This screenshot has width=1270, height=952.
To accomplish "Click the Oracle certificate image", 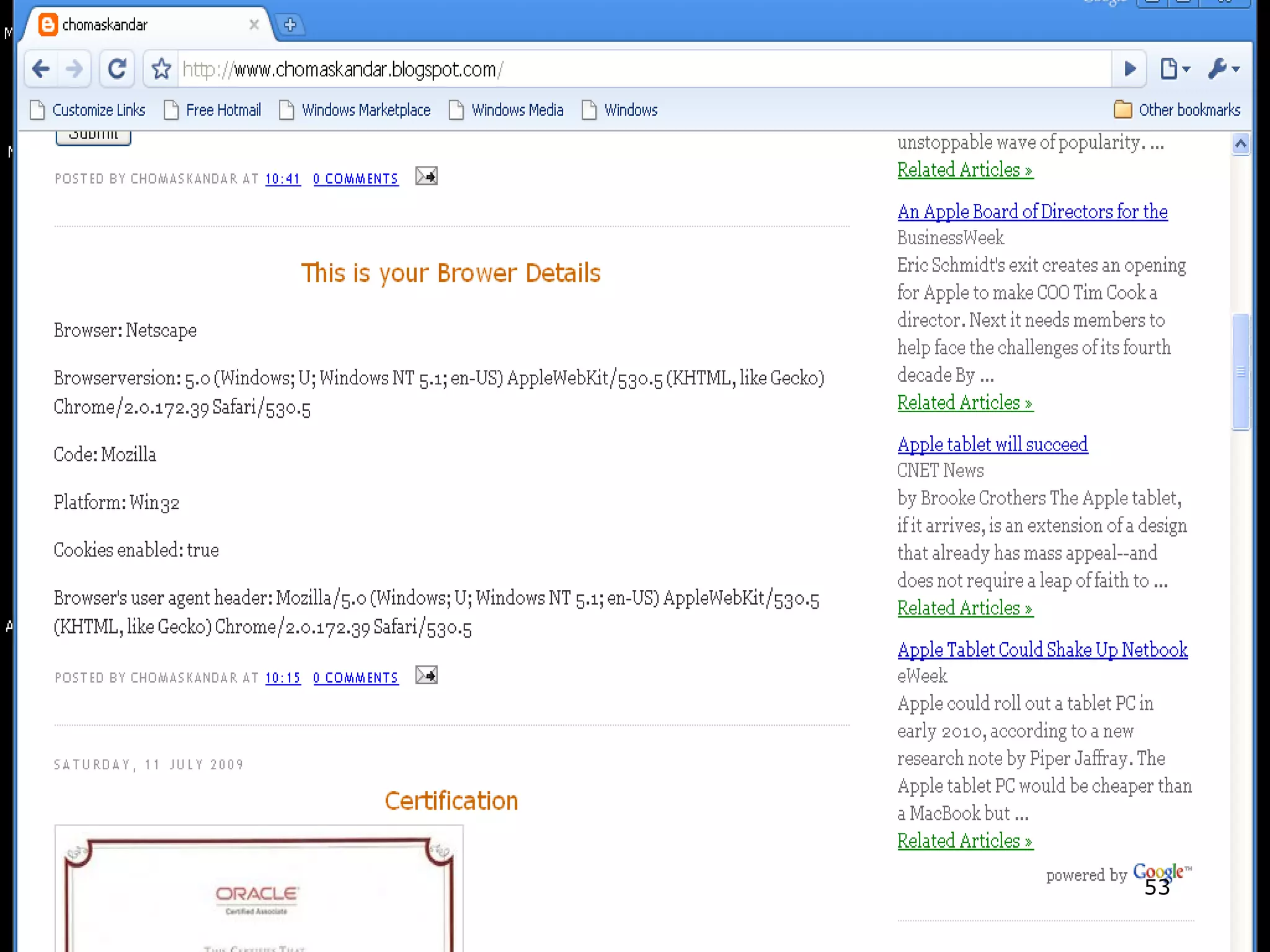I will point(259,889).
